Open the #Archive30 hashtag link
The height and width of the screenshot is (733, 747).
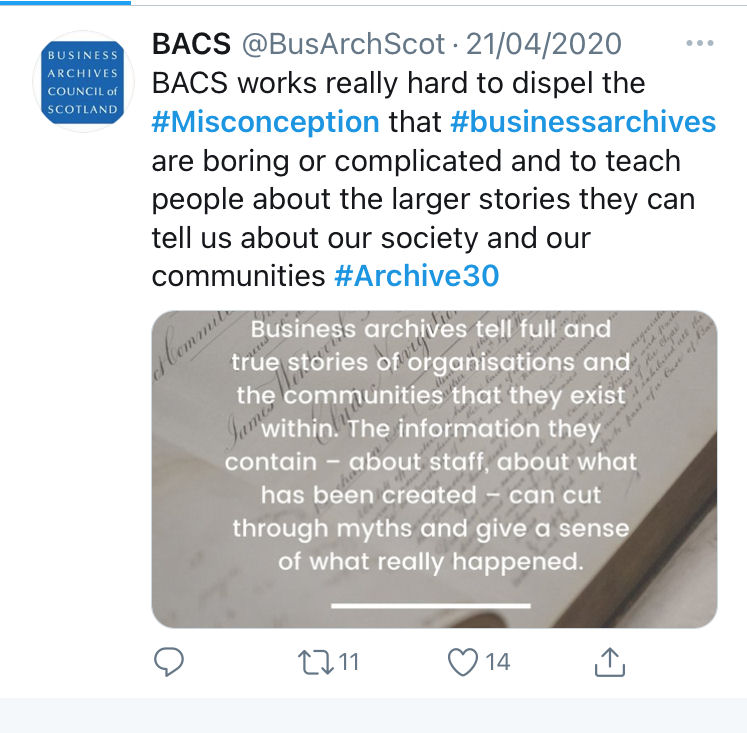pyautogui.click(x=417, y=276)
